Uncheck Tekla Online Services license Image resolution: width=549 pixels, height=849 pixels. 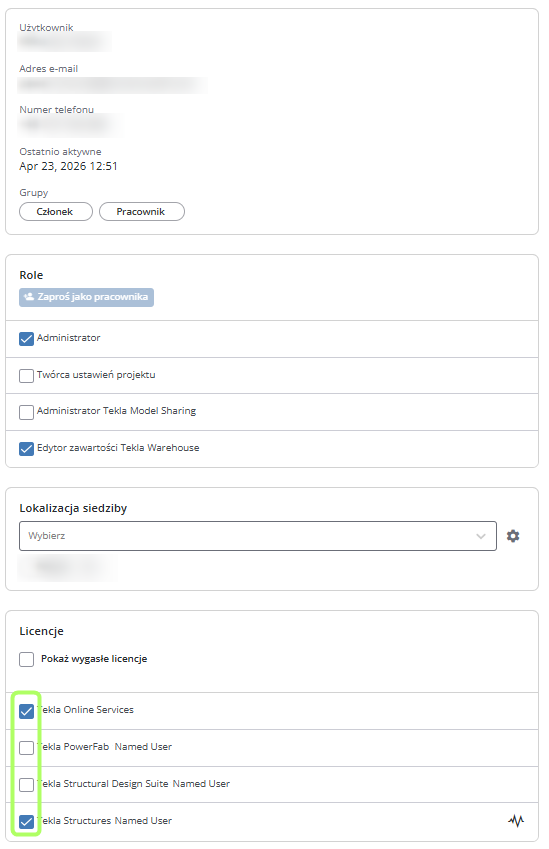point(27,710)
